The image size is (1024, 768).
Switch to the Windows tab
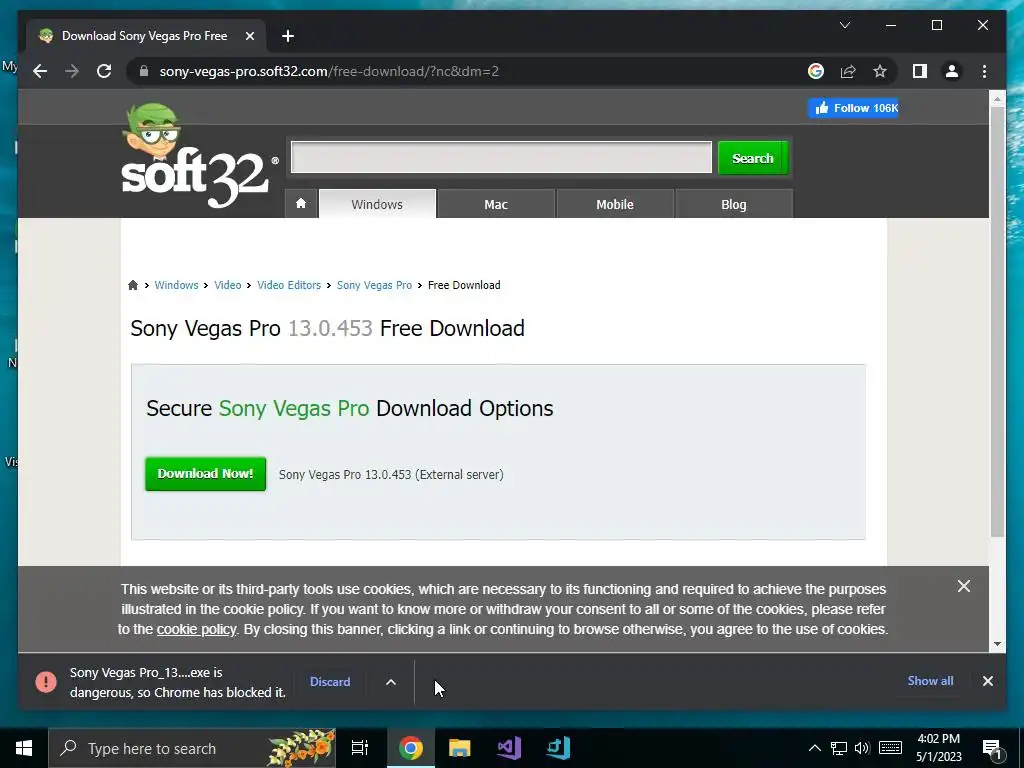tap(377, 204)
